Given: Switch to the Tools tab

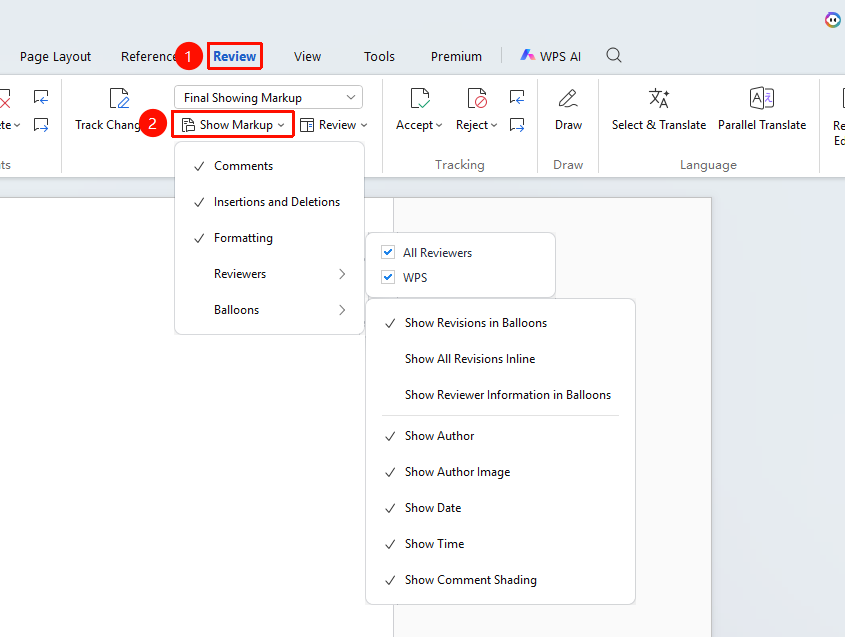Looking at the screenshot, I should 379,57.
